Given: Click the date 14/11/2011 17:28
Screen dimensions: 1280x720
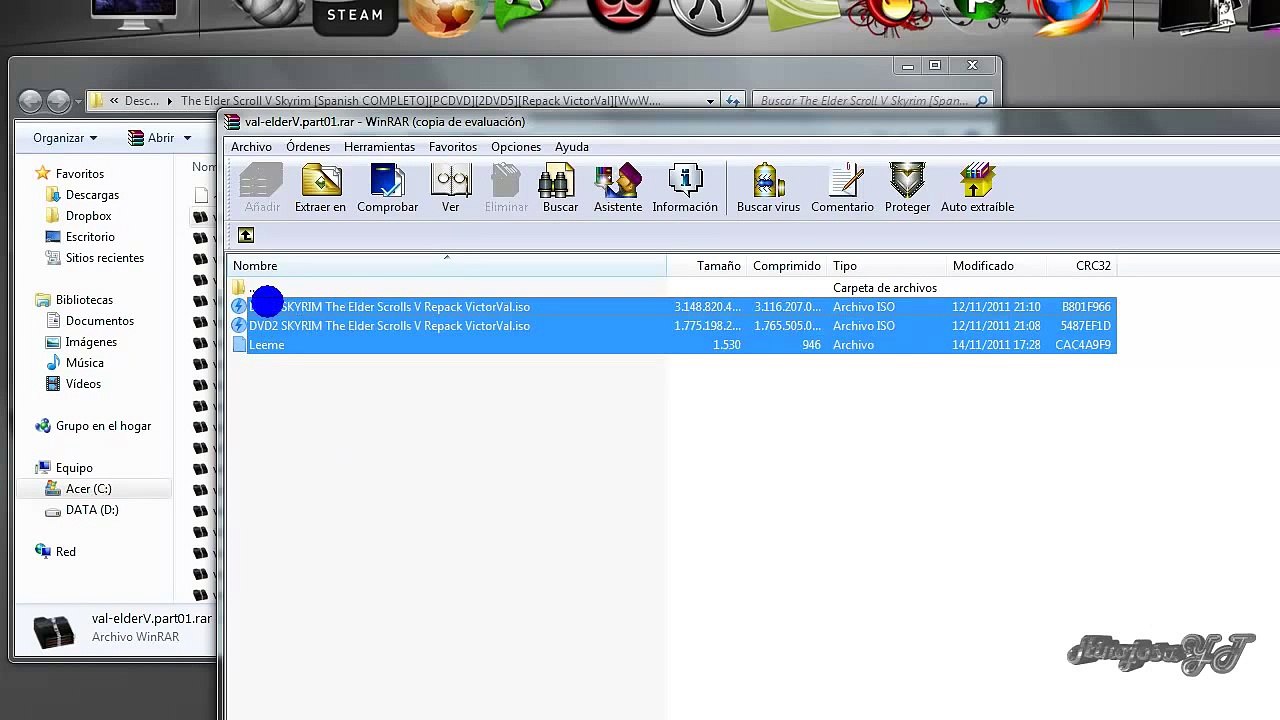Looking at the screenshot, I should tap(996, 345).
